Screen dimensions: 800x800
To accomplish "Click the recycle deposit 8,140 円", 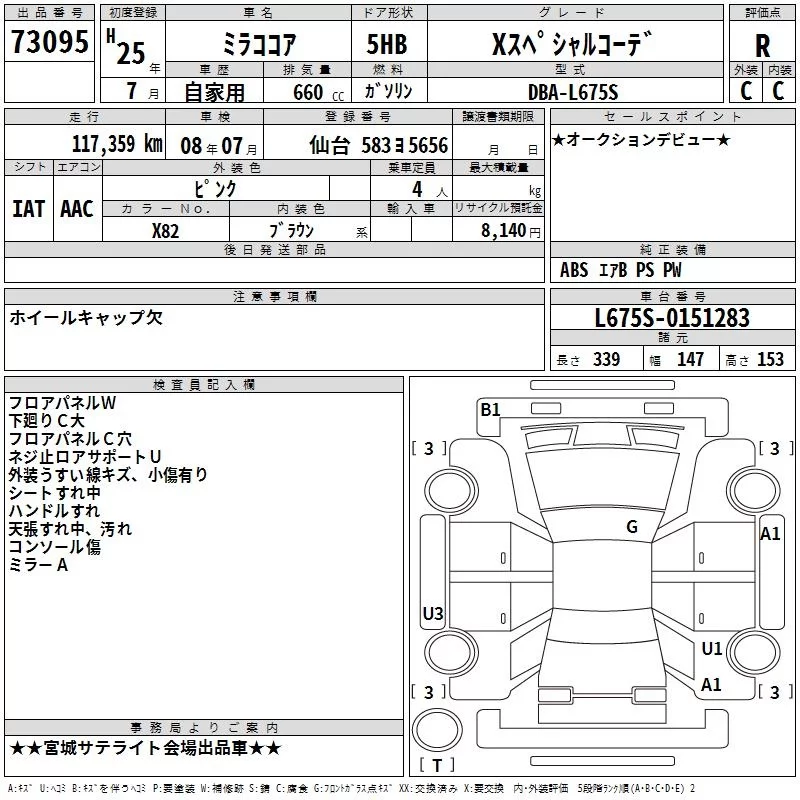I will pyautogui.click(x=511, y=231).
